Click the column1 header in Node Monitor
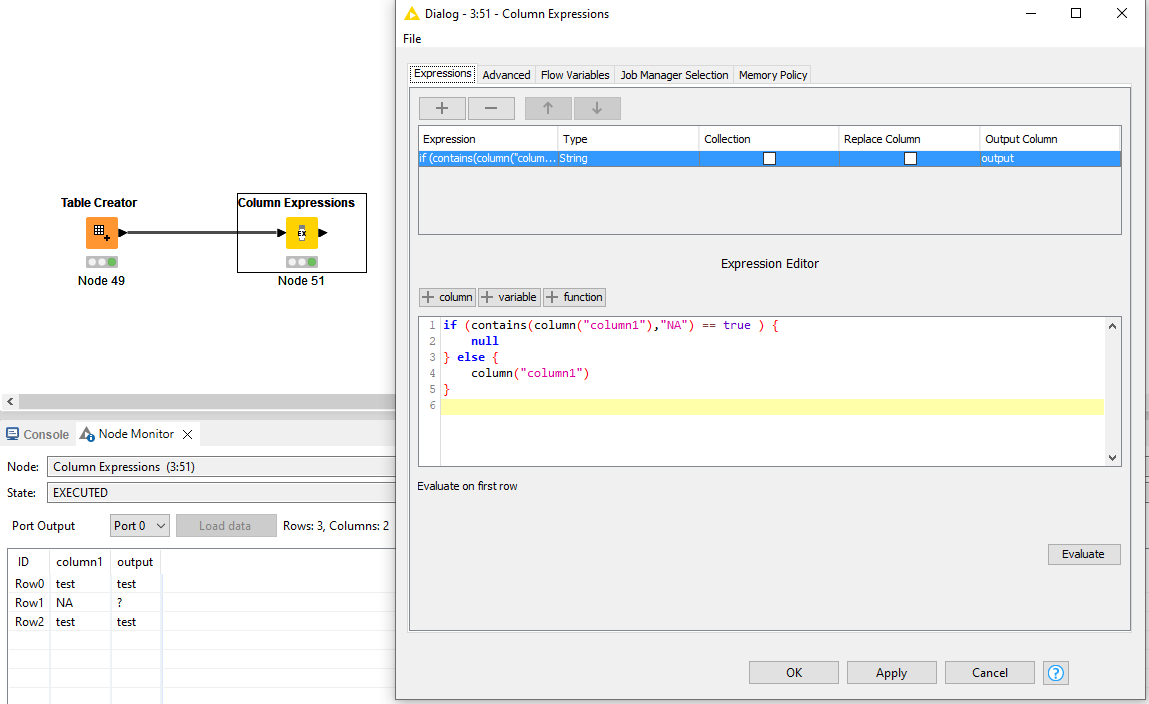 (79, 562)
